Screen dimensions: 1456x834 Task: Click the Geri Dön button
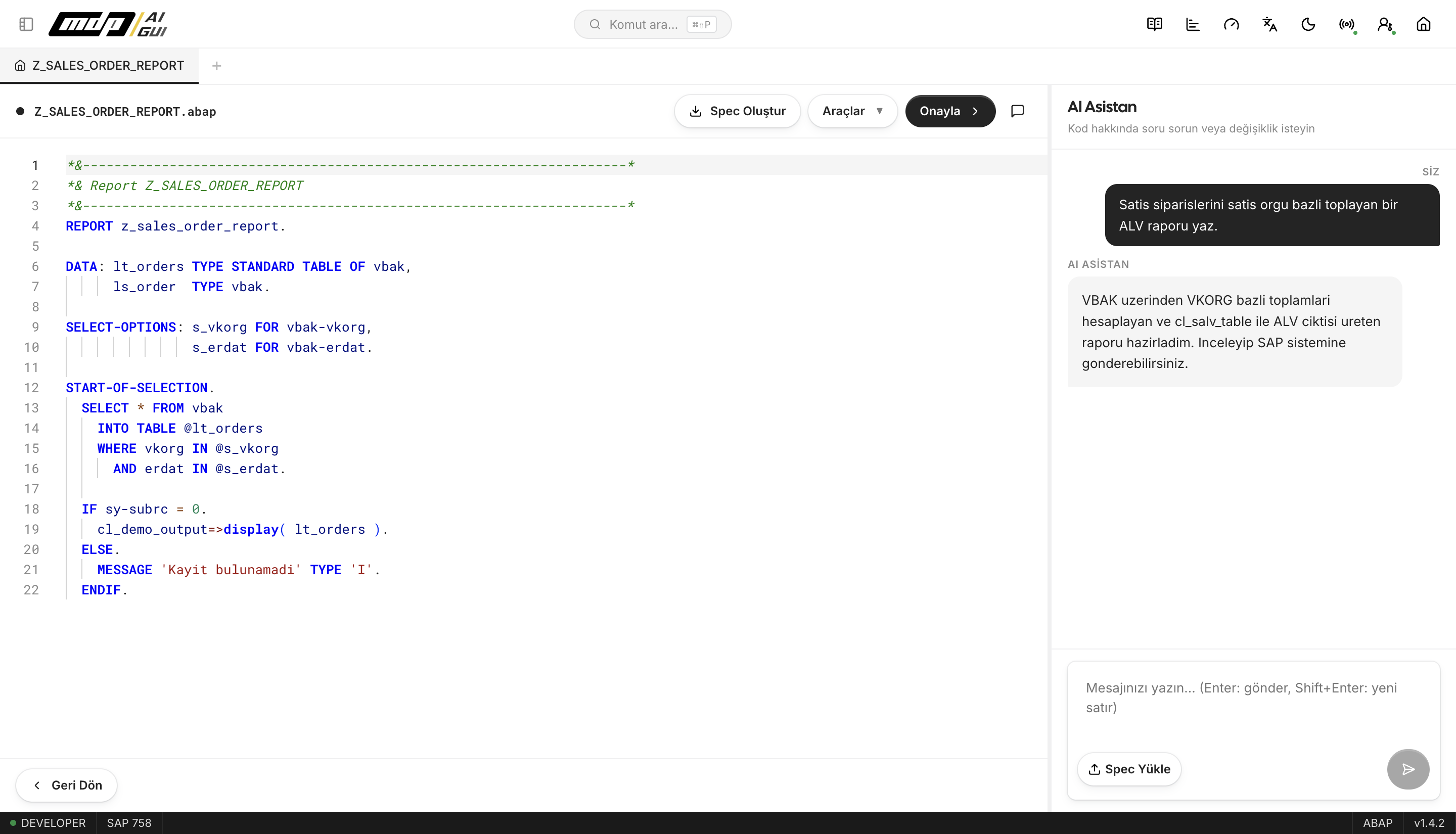pyautogui.click(x=66, y=785)
